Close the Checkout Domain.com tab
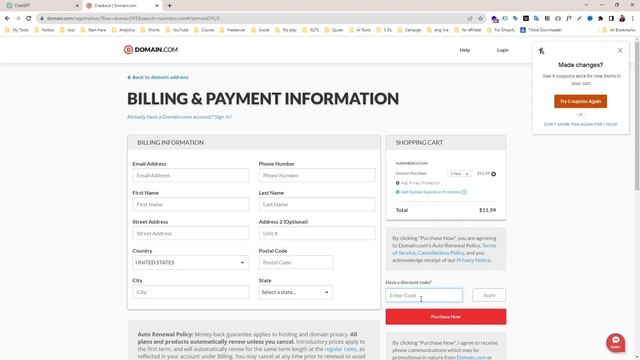The height and width of the screenshot is (360, 640). [x=157, y=6]
